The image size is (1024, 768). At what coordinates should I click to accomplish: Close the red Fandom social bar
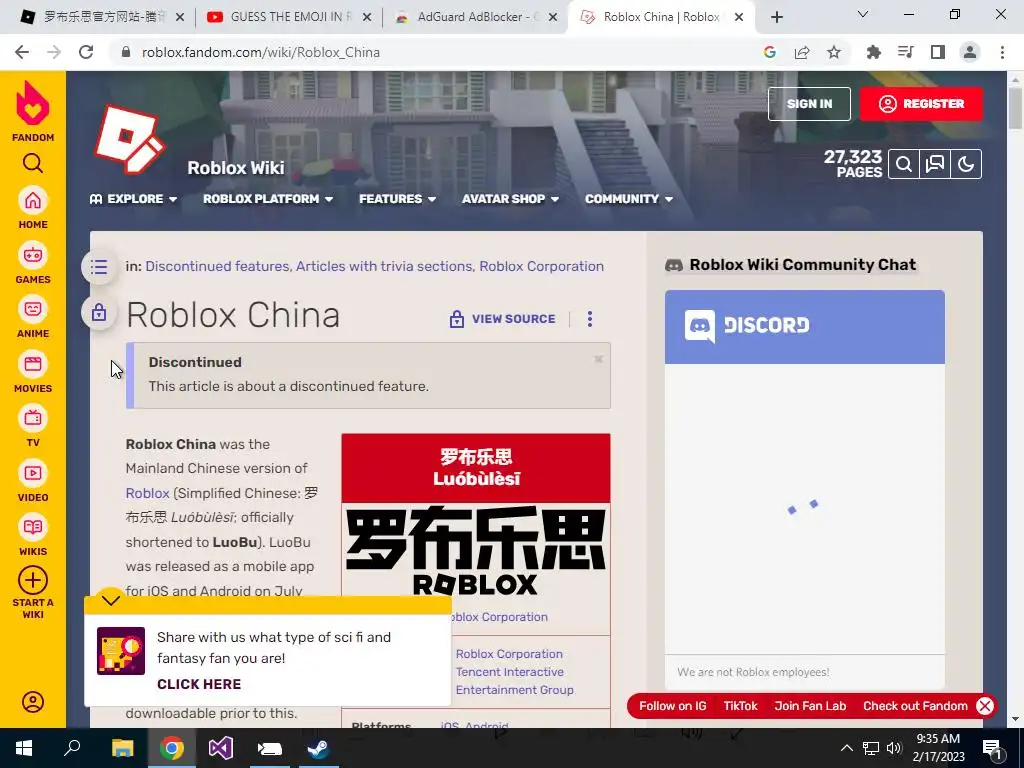tap(985, 706)
